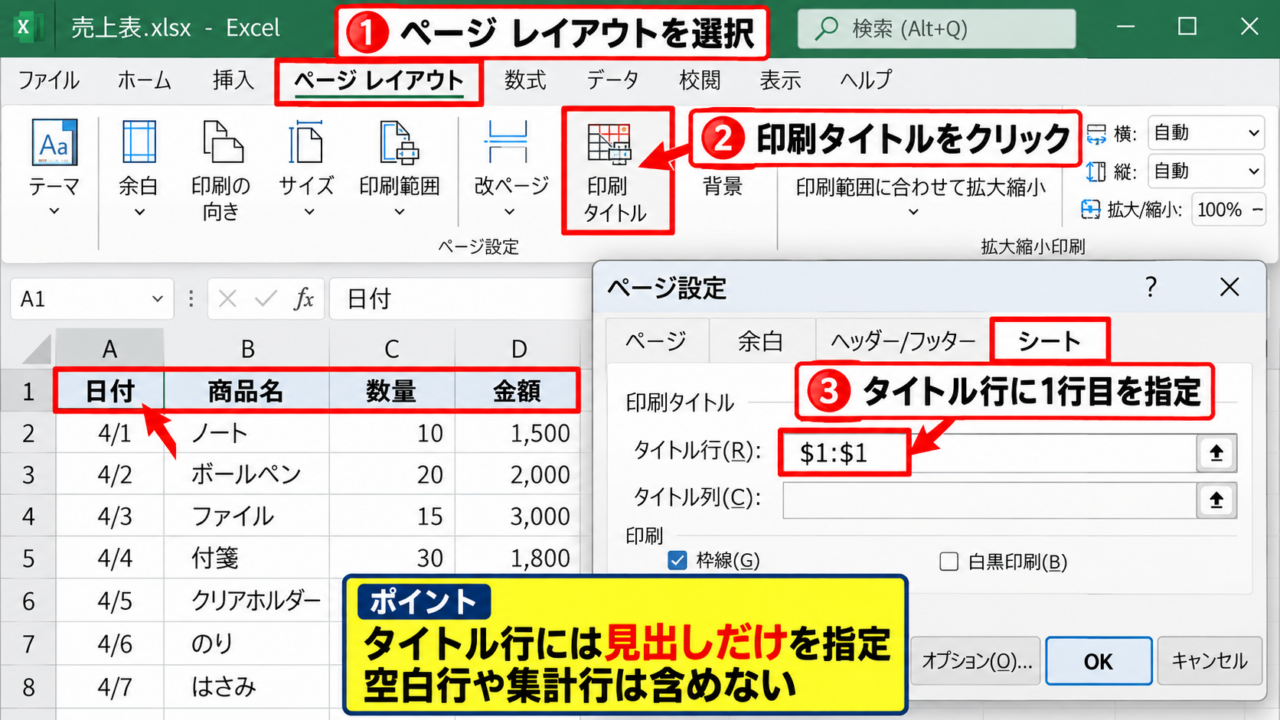Open the 縦 height 自動 dropdown
Screen dimensions: 1280x720
coord(1206,171)
